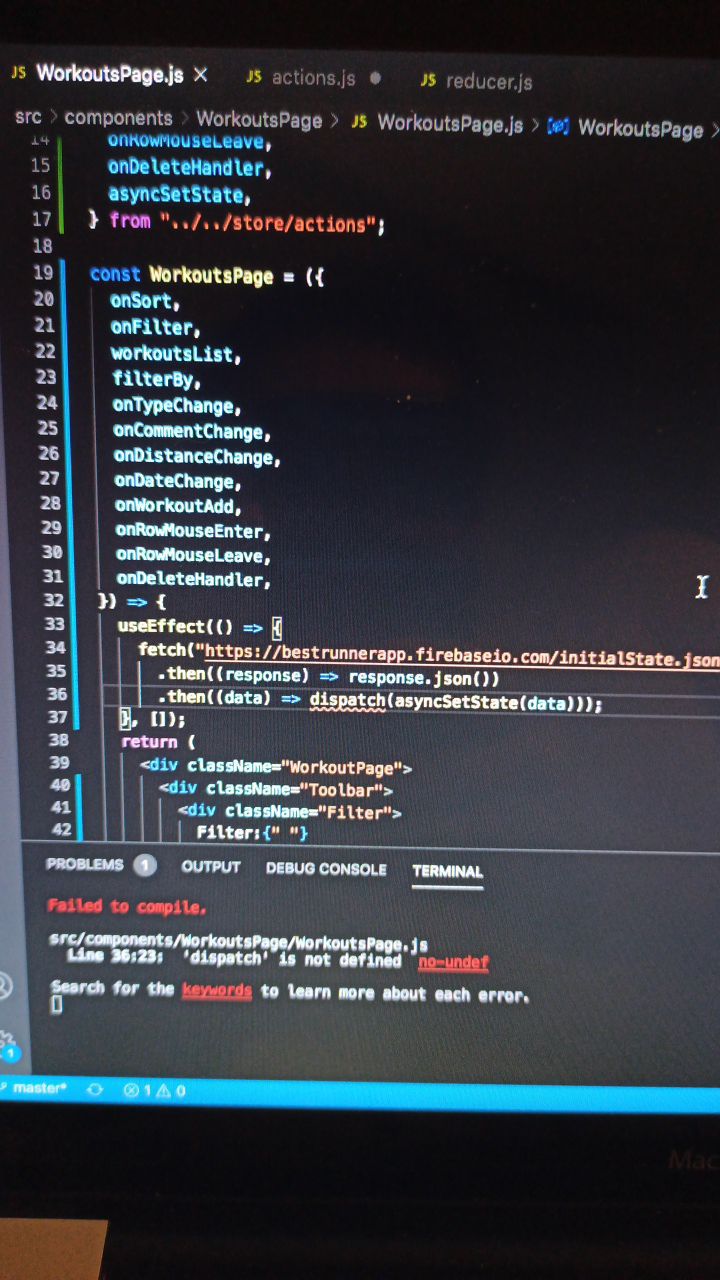Open the Accounts icon in the activity bar
The image size is (720, 1280).
click(5, 985)
